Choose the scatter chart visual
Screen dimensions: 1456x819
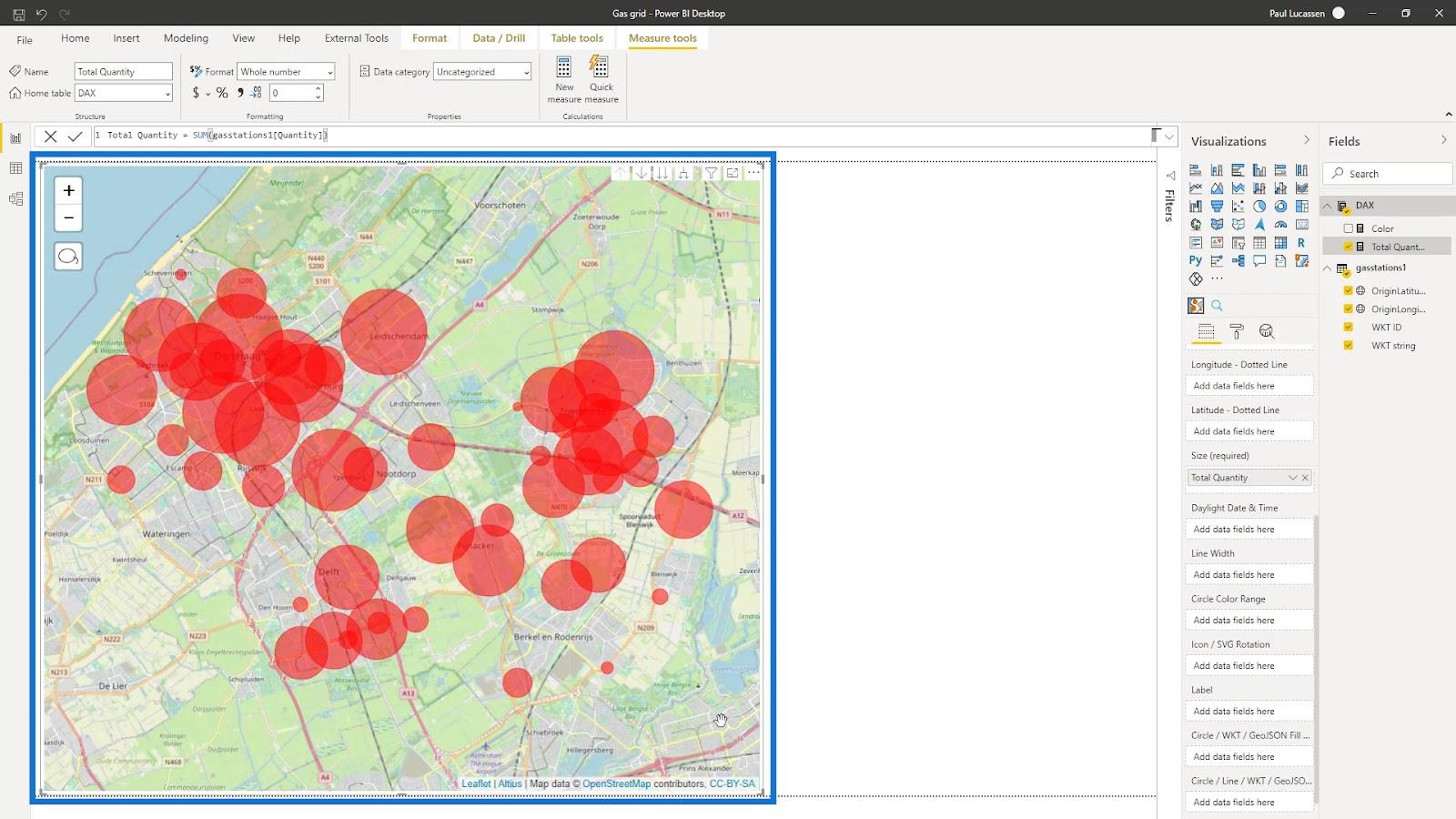point(1239,207)
